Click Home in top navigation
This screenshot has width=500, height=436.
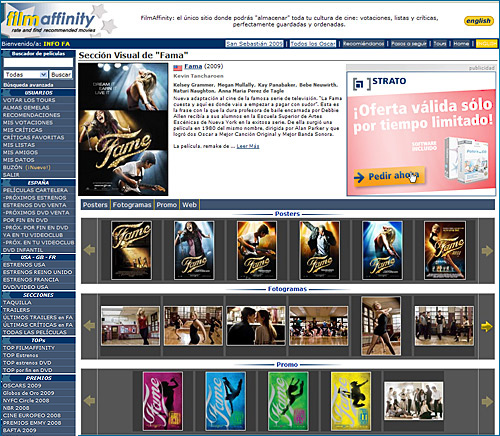click(461, 44)
